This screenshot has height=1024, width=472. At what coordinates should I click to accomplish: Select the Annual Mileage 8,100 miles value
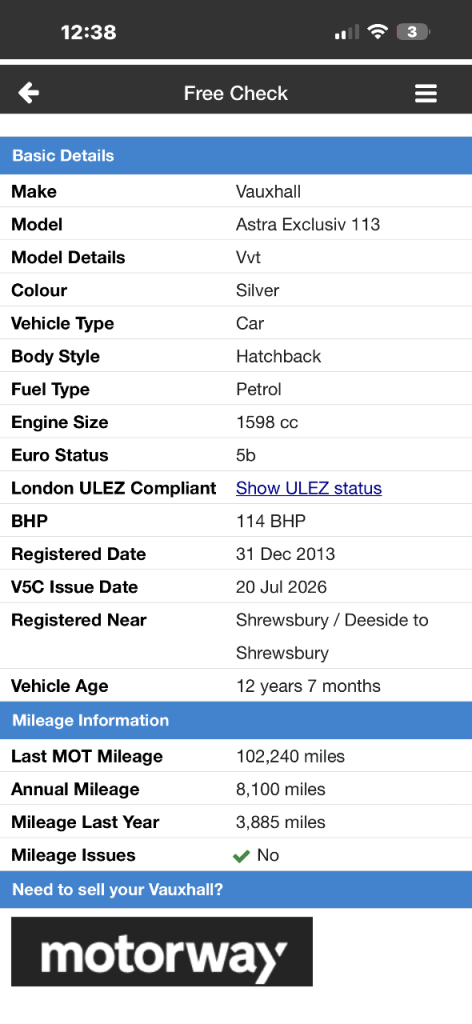281,789
